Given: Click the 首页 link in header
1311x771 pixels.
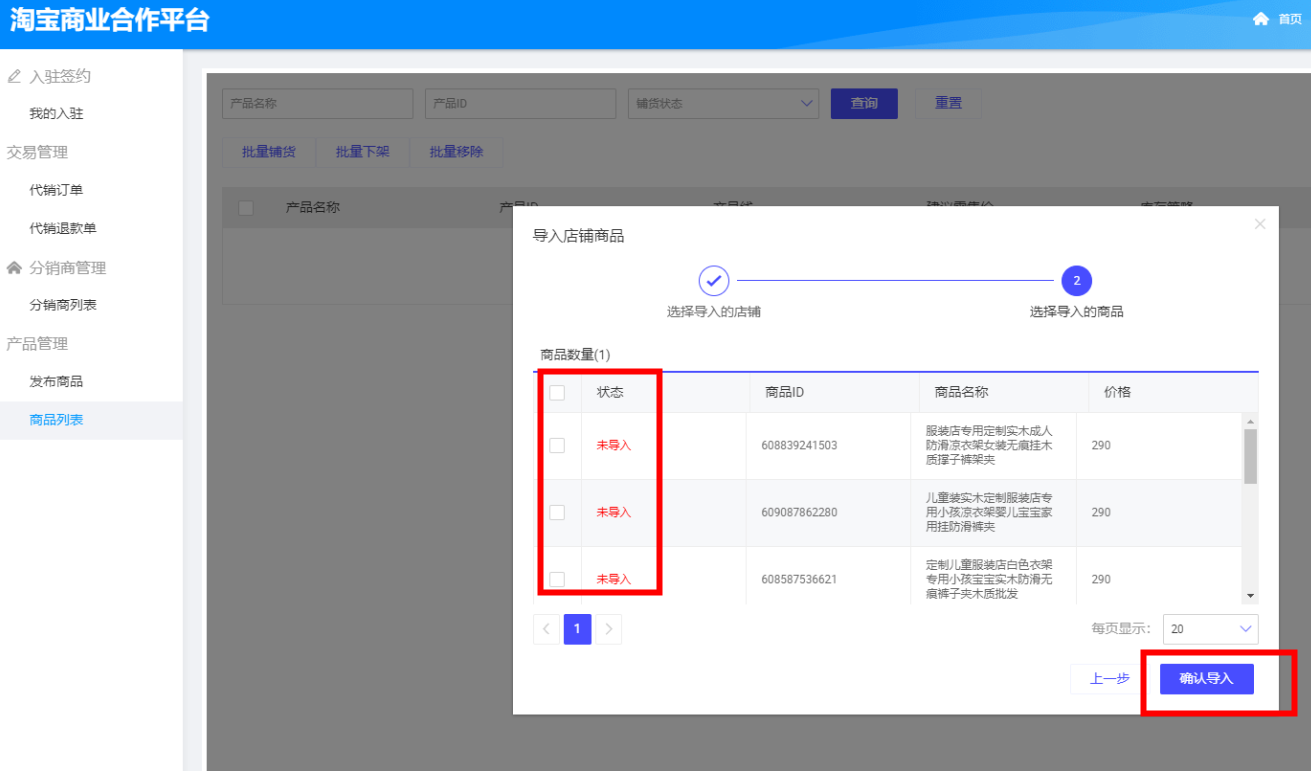Looking at the screenshot, I should (1290, 19).
